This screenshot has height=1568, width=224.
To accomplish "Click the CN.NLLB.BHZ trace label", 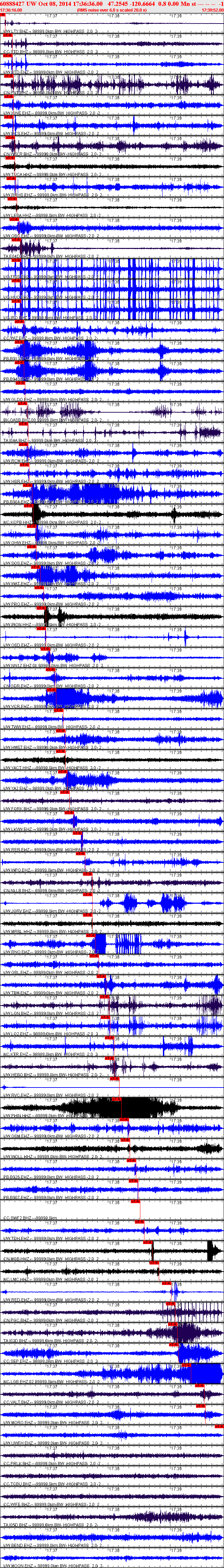I will (51, 891).
